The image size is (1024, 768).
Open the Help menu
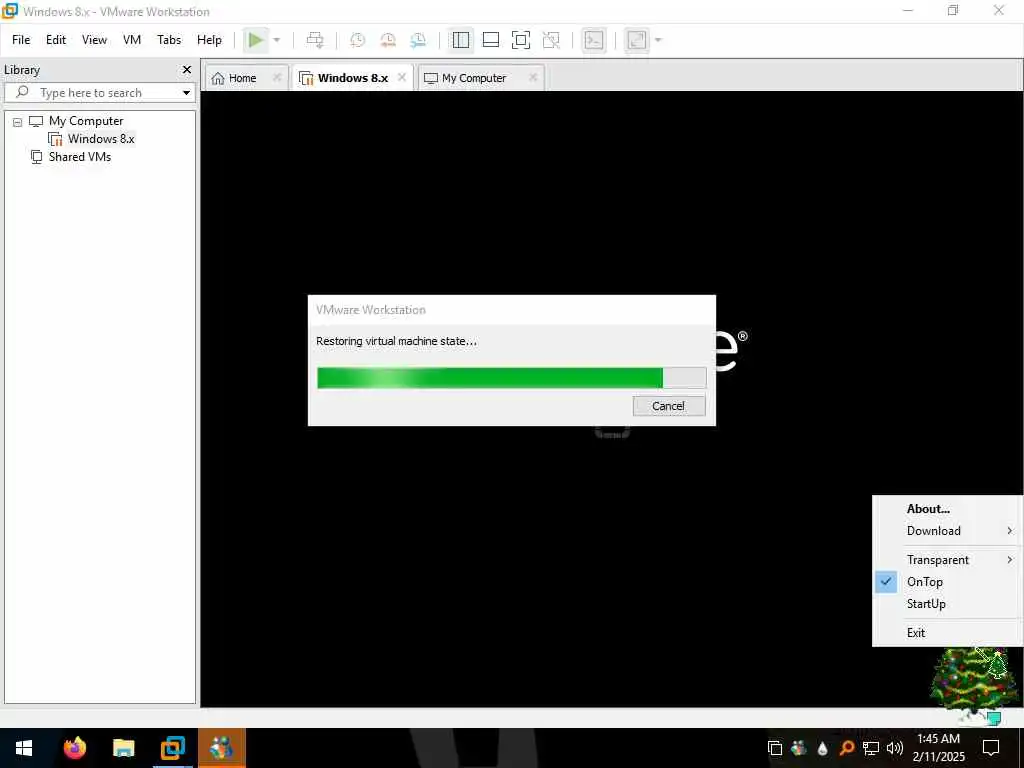click(209, 40)
